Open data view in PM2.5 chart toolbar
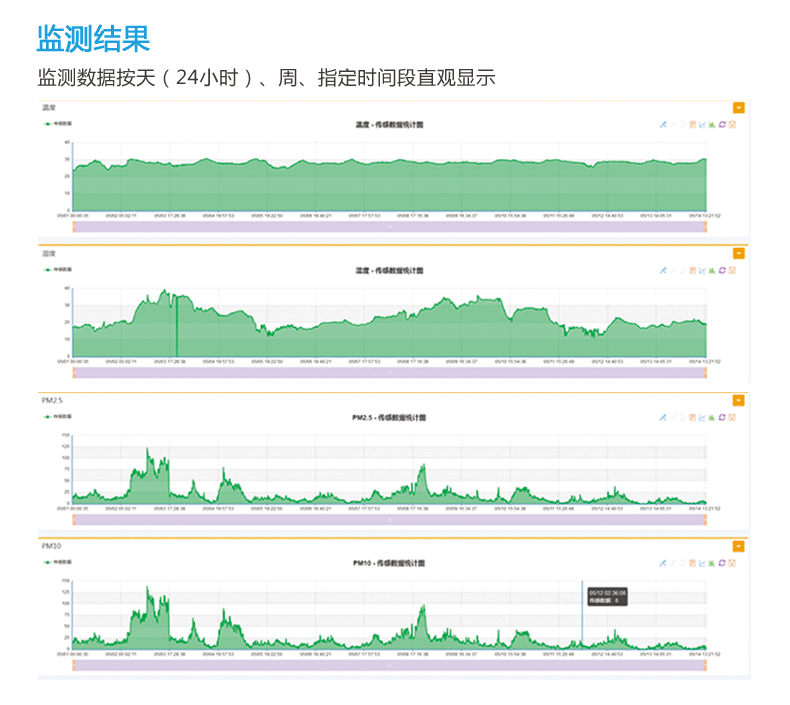Image resolution: width=790 pixels, height=705 pixels. coord(692,417)
